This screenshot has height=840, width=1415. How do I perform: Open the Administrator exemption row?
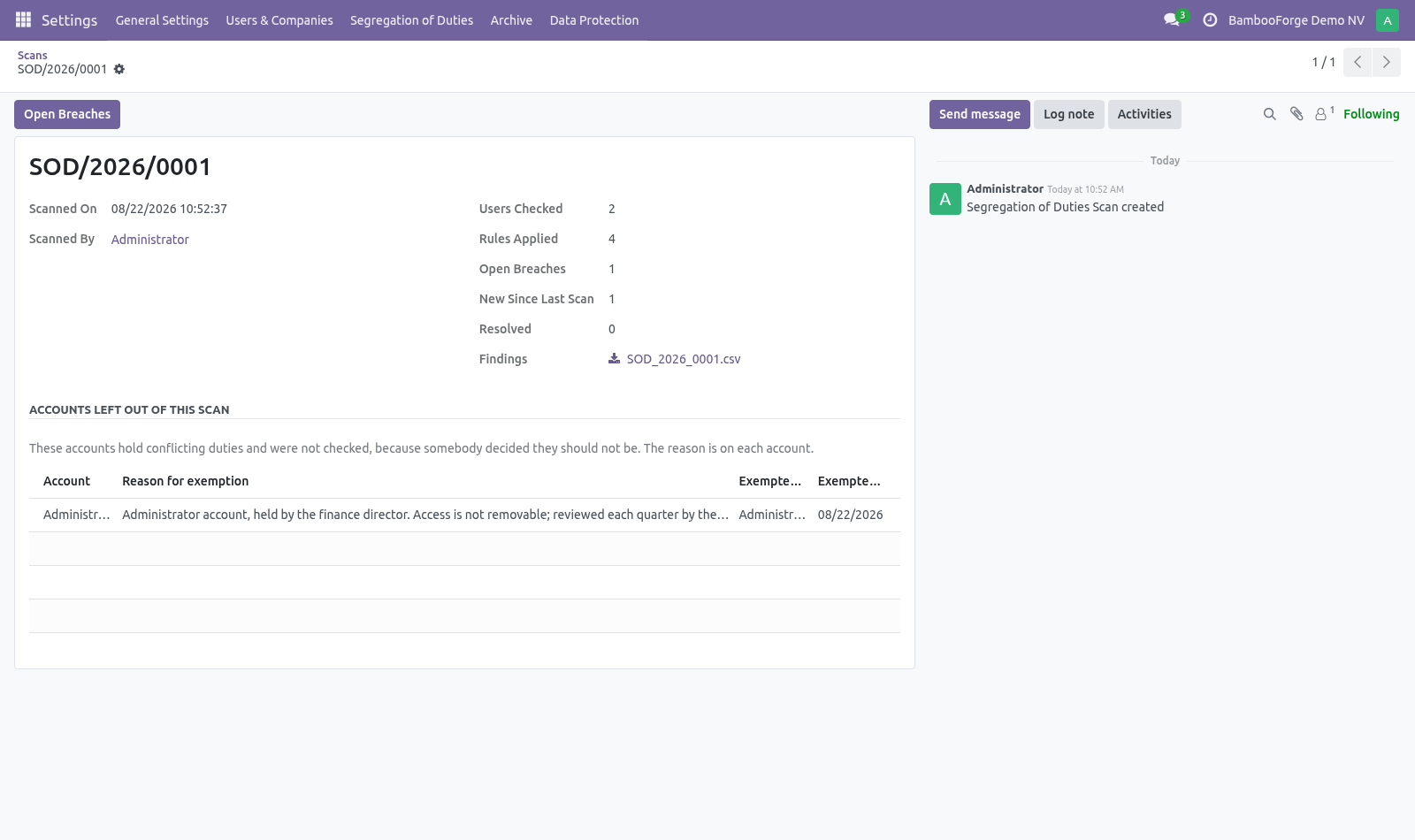pos(464,515)
